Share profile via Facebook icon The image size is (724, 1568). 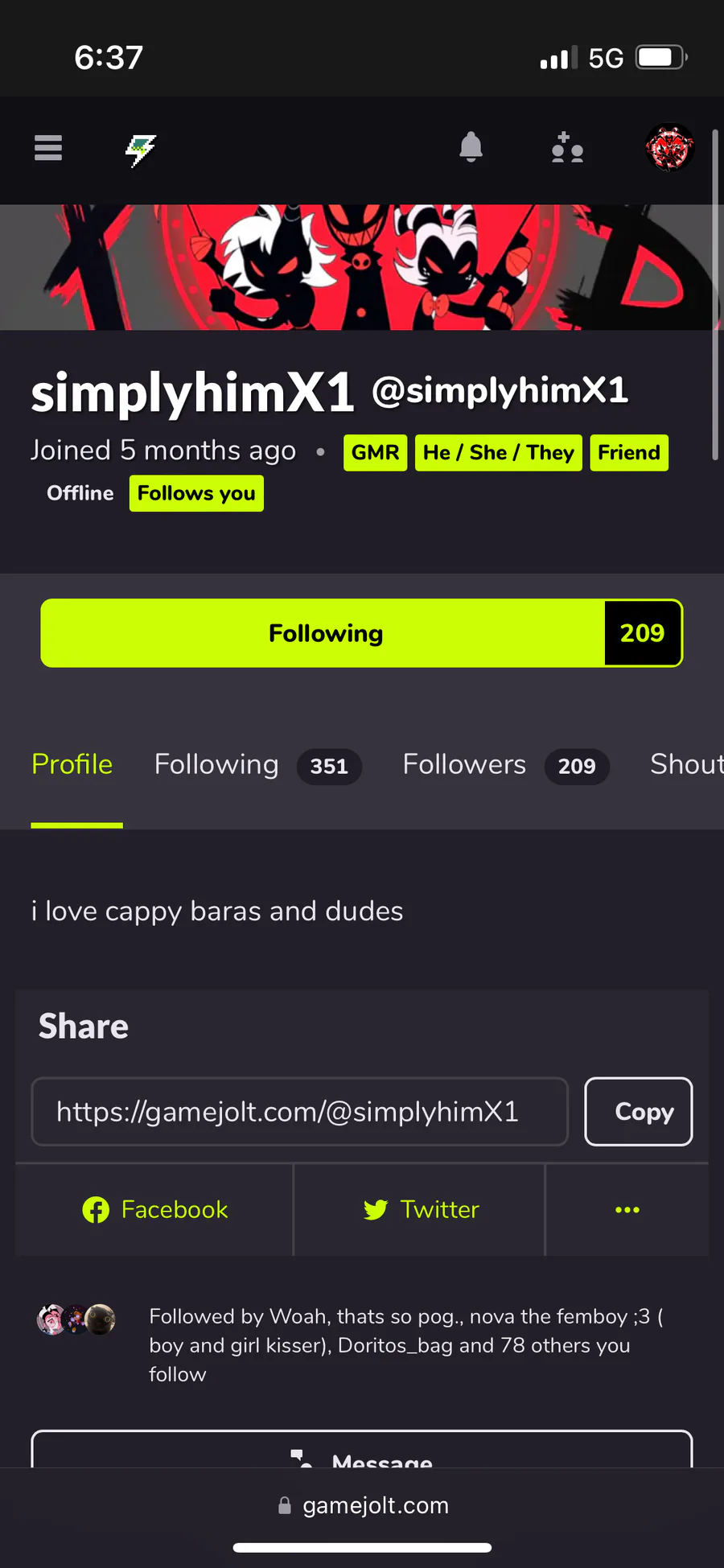tap(96, 1210)
